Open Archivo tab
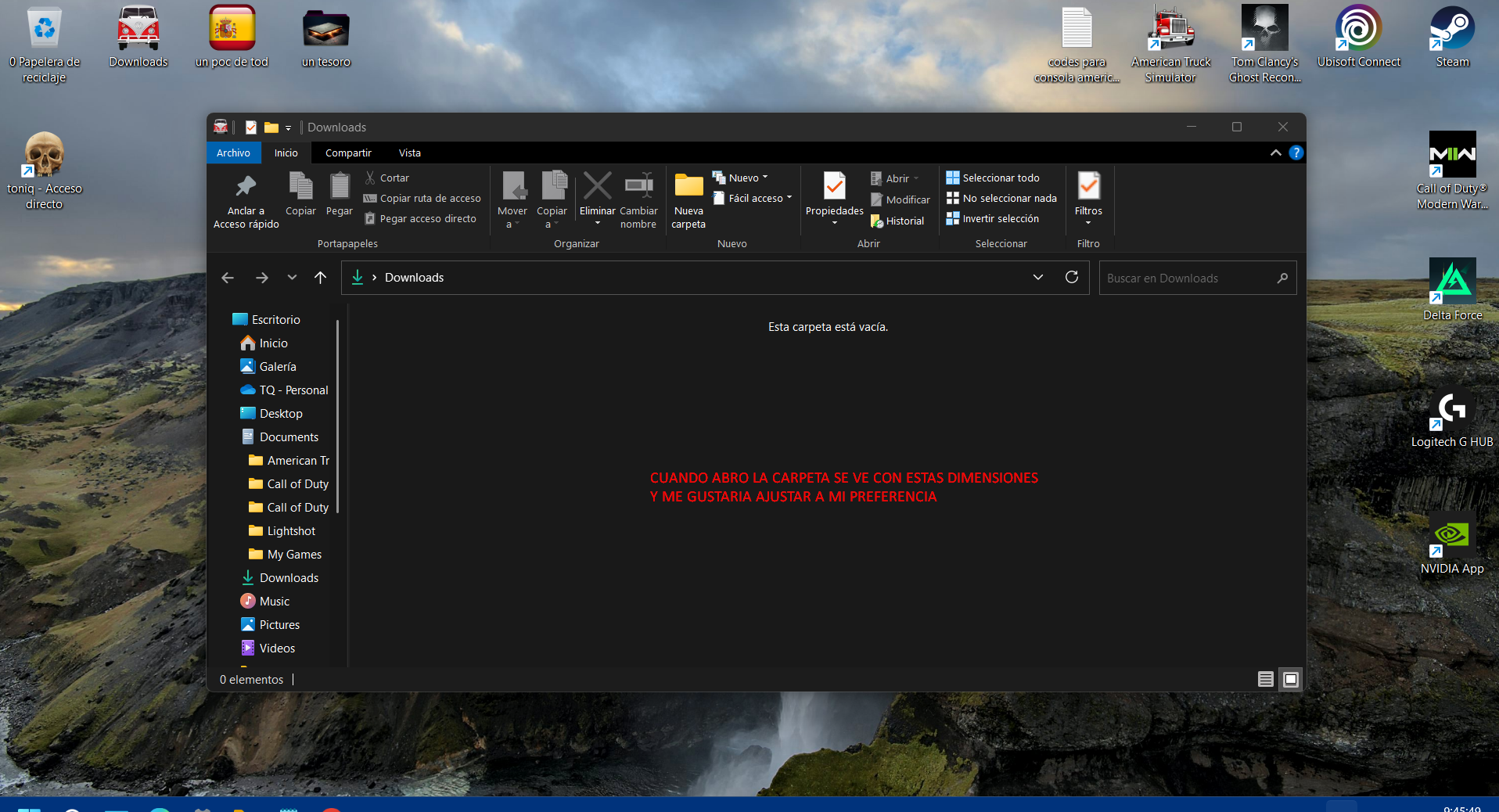Screen dimensions: 1499x812 click(233, 153)
